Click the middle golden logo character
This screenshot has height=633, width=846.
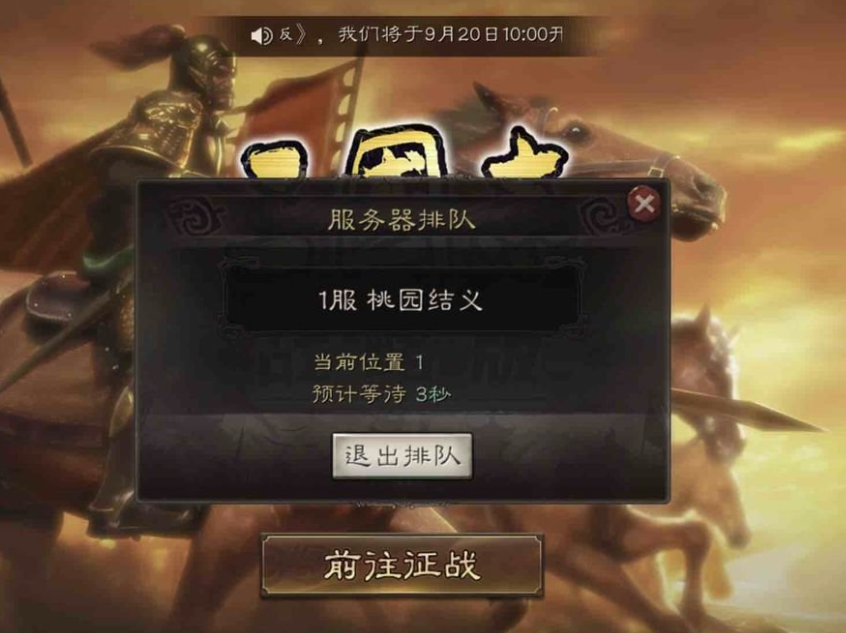click(x=398, y=151)
